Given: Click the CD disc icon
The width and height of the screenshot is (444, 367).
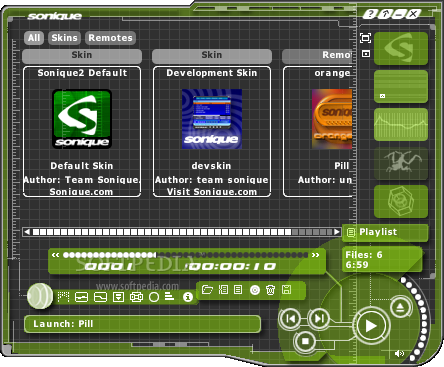Looking at the screenshot, I should (x=255, y=290).
